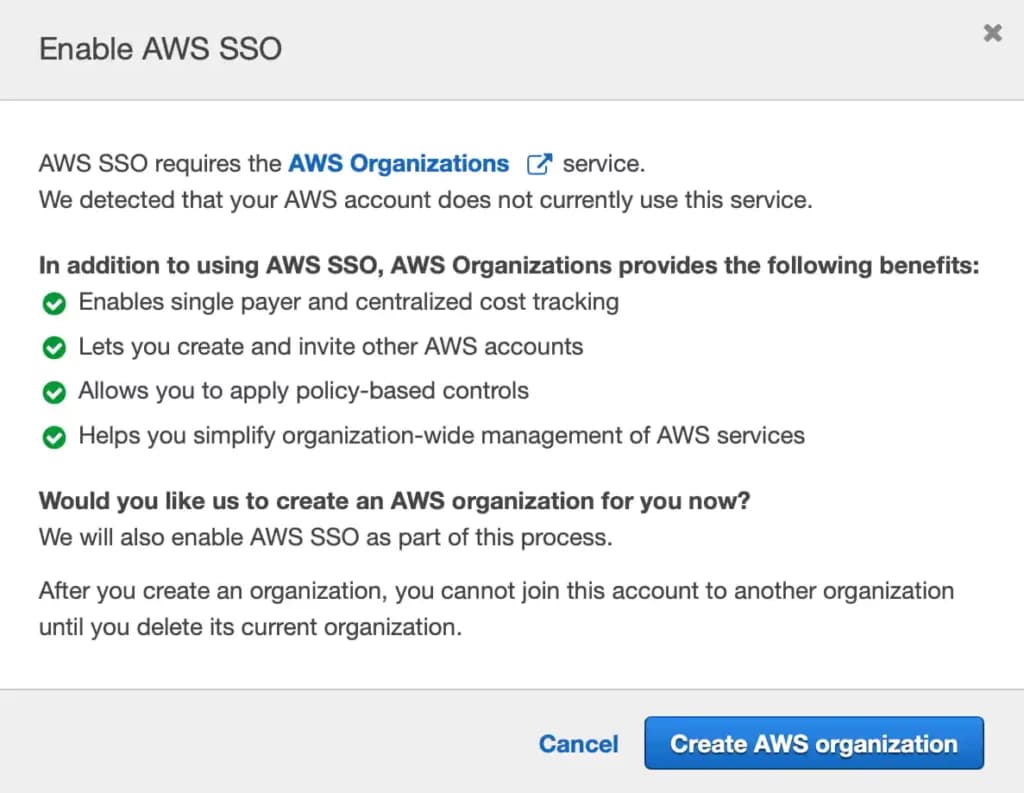
Task: Click the Enable AWS SSO dialog title
Action: (x=160, y=49)
